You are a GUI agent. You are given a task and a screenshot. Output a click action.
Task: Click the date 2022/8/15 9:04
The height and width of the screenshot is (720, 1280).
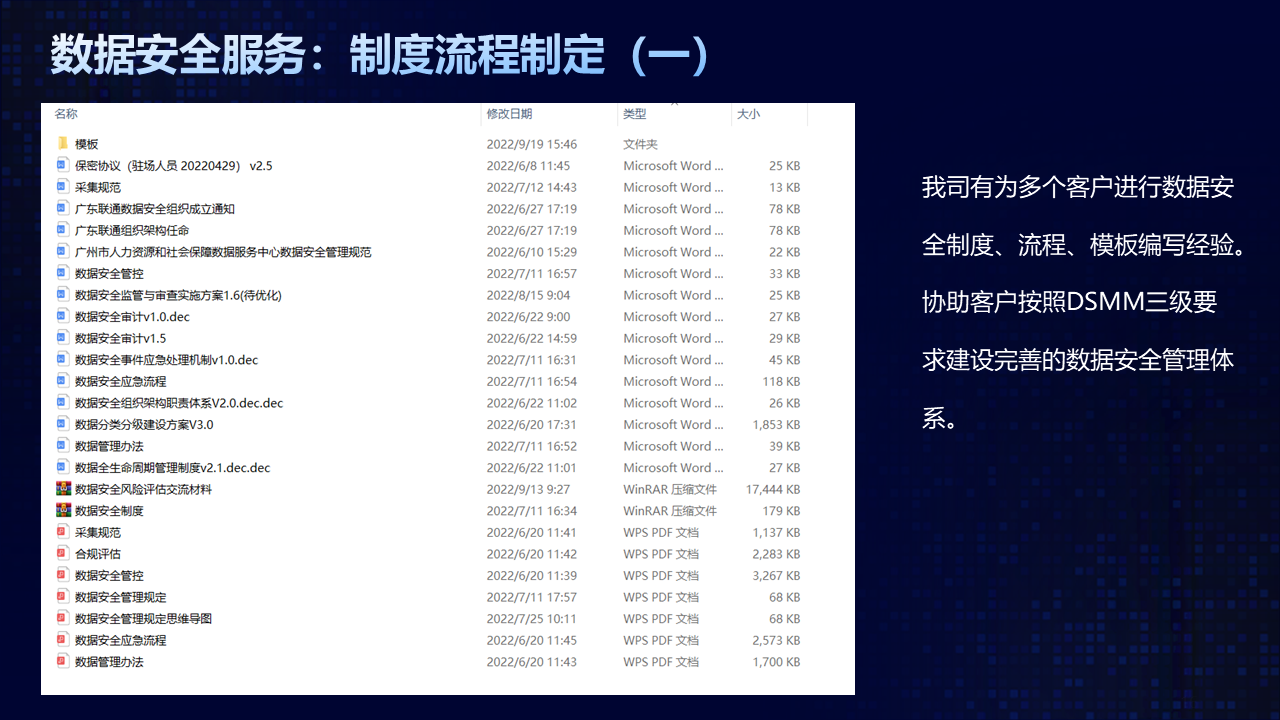coord(528,295)
